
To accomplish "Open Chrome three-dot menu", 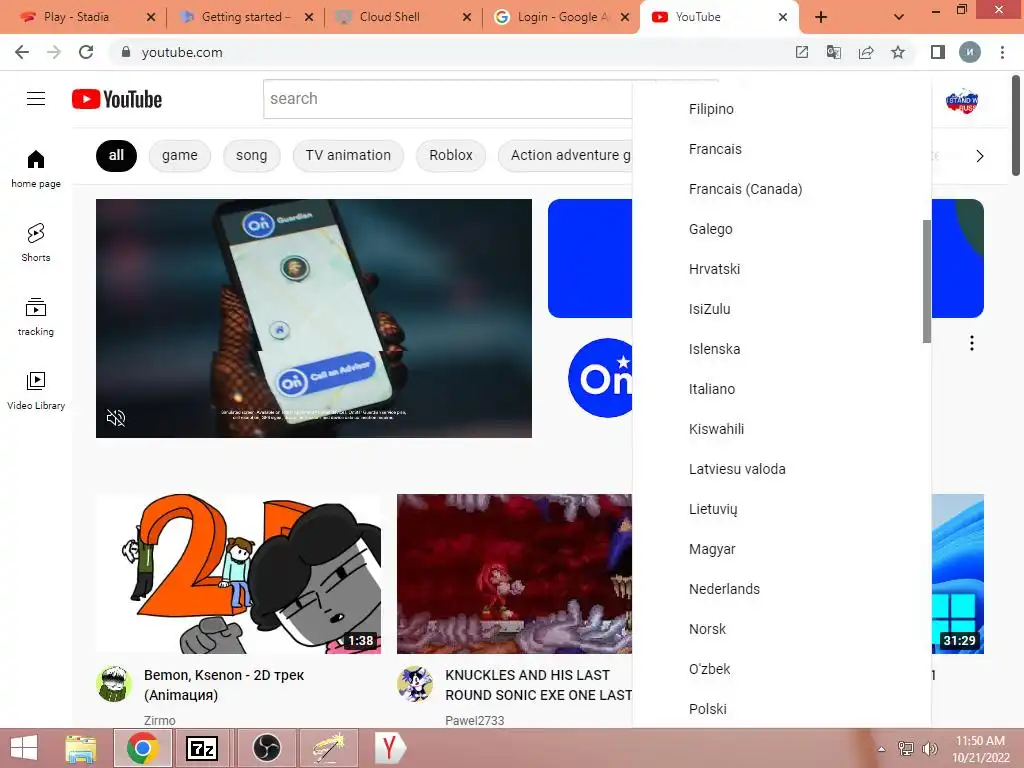I will [x=1002, y=52].
